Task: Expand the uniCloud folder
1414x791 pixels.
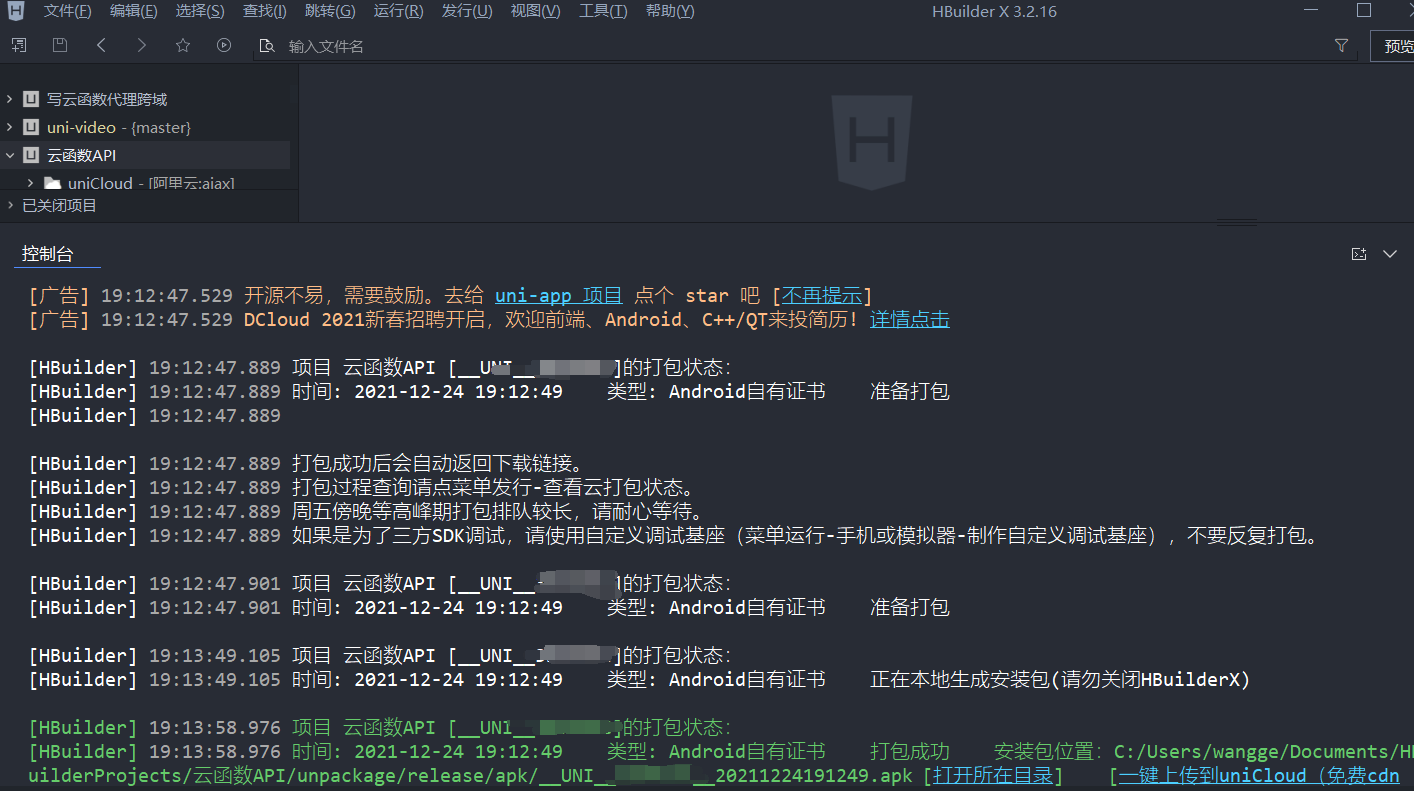Action: point(30,183)
